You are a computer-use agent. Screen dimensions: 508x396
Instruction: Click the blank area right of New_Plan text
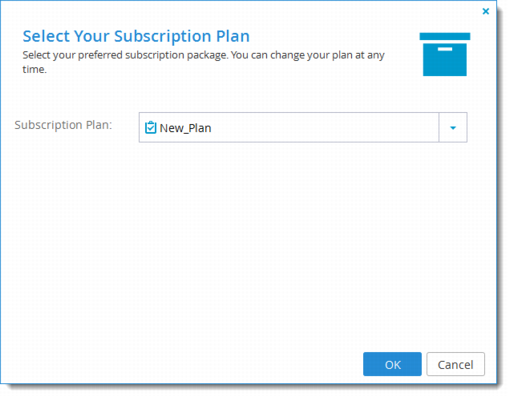tap(325, 128)
